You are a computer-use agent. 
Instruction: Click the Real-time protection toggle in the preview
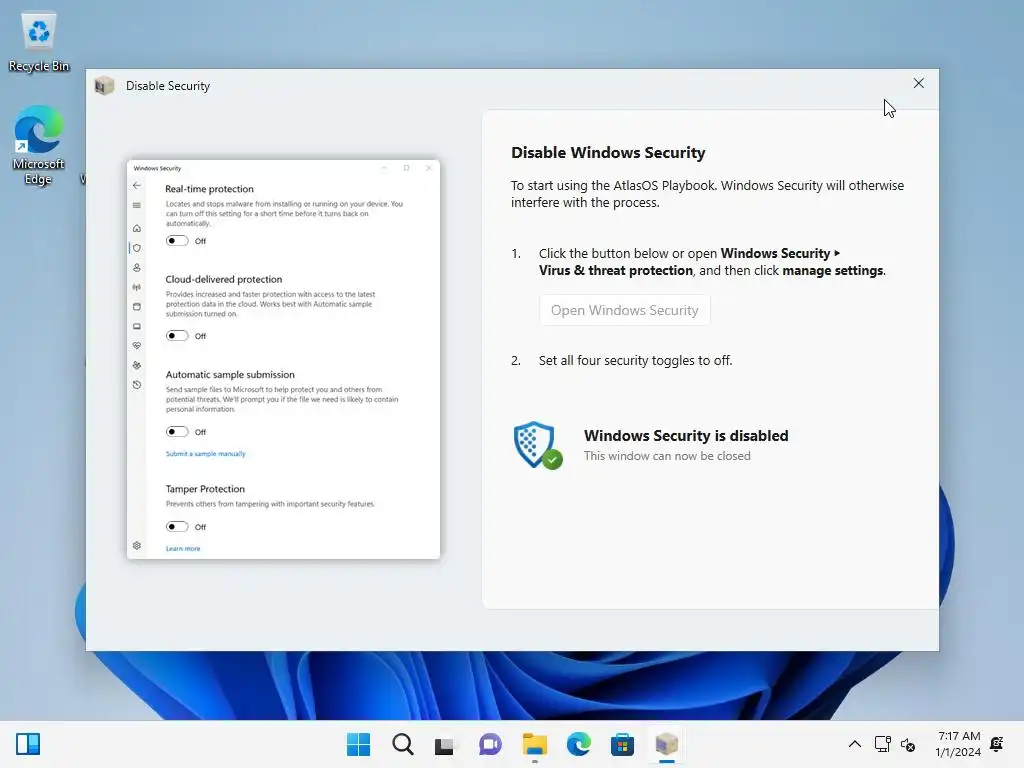[177, 240]
